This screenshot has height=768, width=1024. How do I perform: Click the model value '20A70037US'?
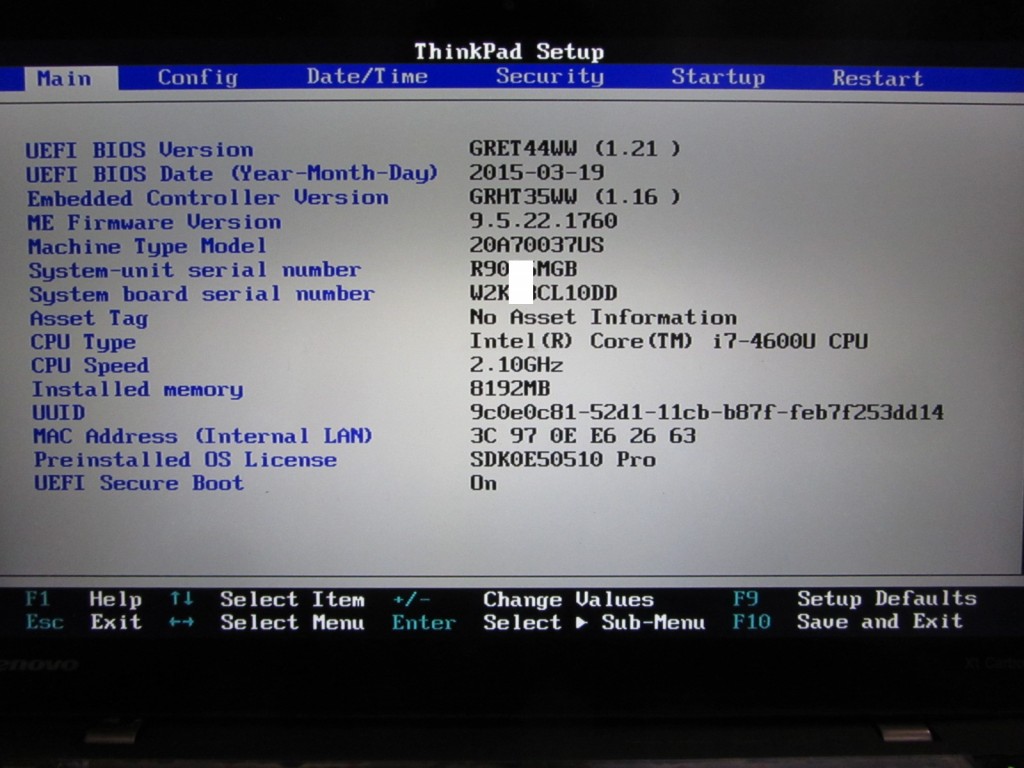pyautogui.click(x=537, y=245)
